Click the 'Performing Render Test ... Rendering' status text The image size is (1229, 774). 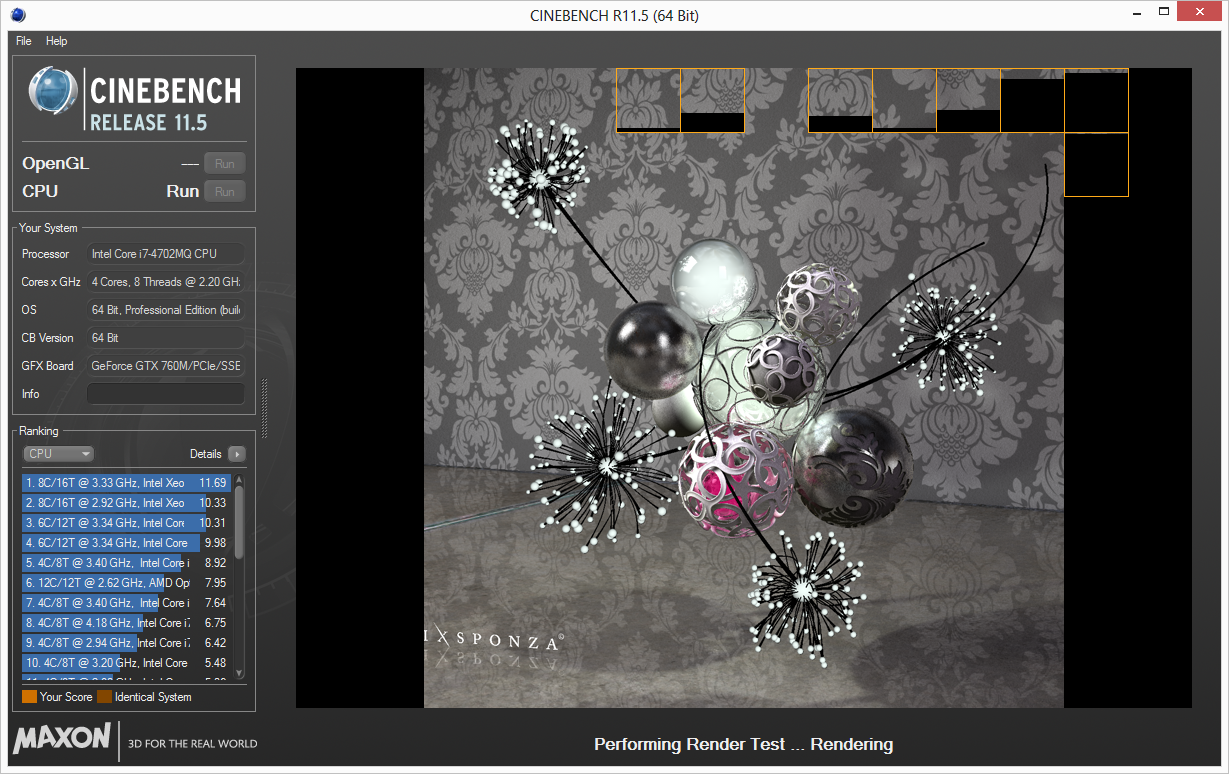pos(743,744)
